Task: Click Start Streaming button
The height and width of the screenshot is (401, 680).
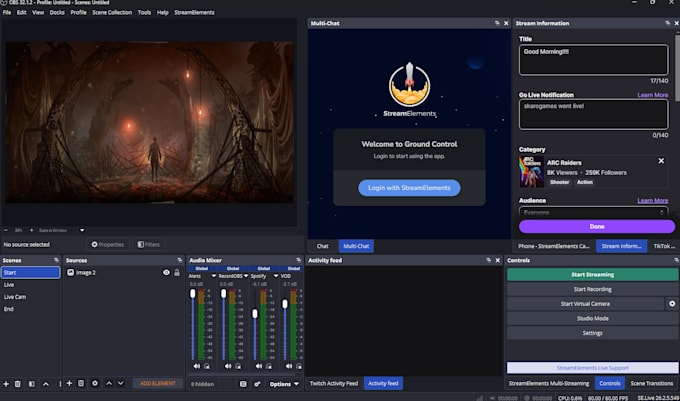Action: [592, 274]
